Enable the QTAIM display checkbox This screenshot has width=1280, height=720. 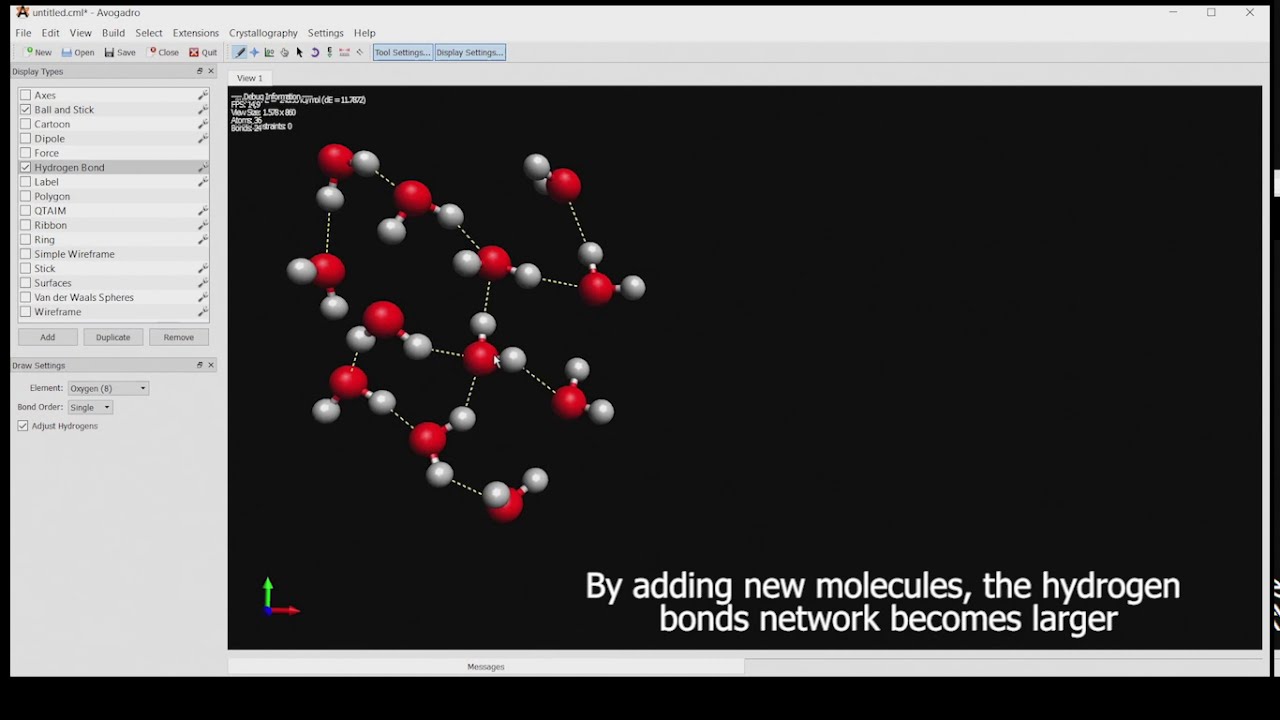tap(26, 211)
